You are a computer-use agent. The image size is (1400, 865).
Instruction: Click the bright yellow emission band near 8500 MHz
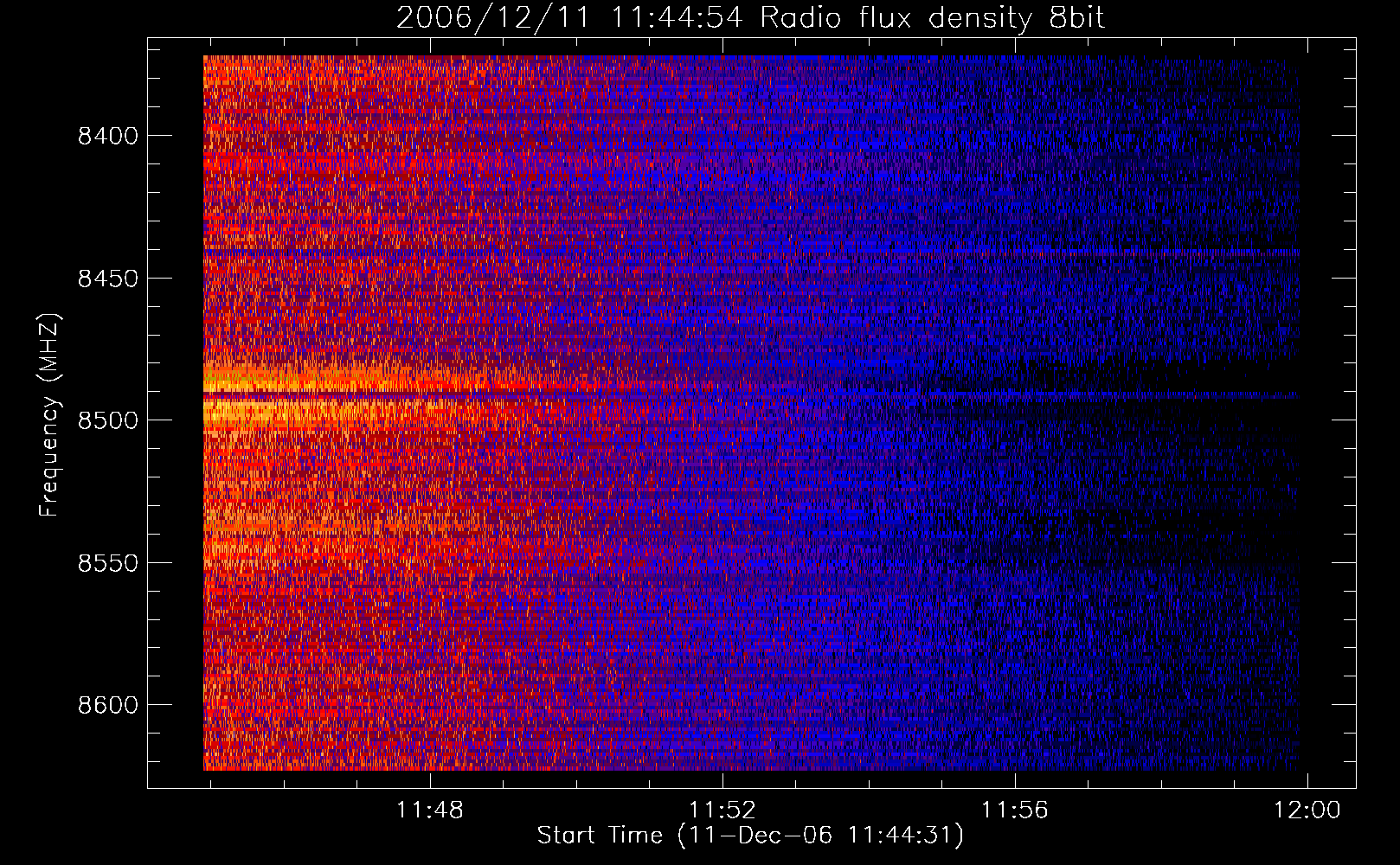294,411
